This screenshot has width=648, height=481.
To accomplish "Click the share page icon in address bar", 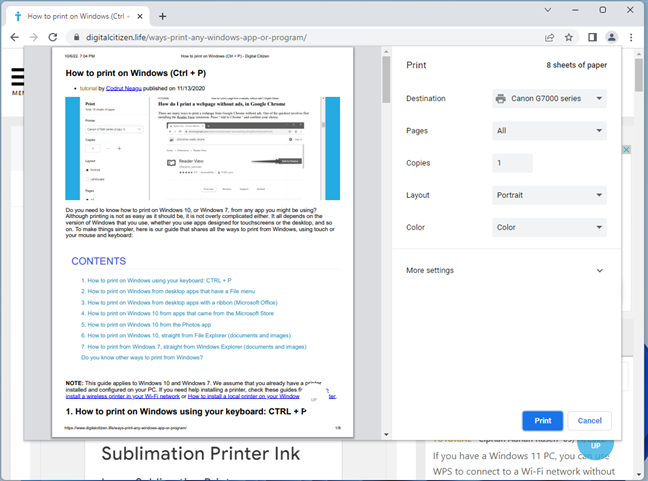I will pyautogui.click(x=549, y=38).
